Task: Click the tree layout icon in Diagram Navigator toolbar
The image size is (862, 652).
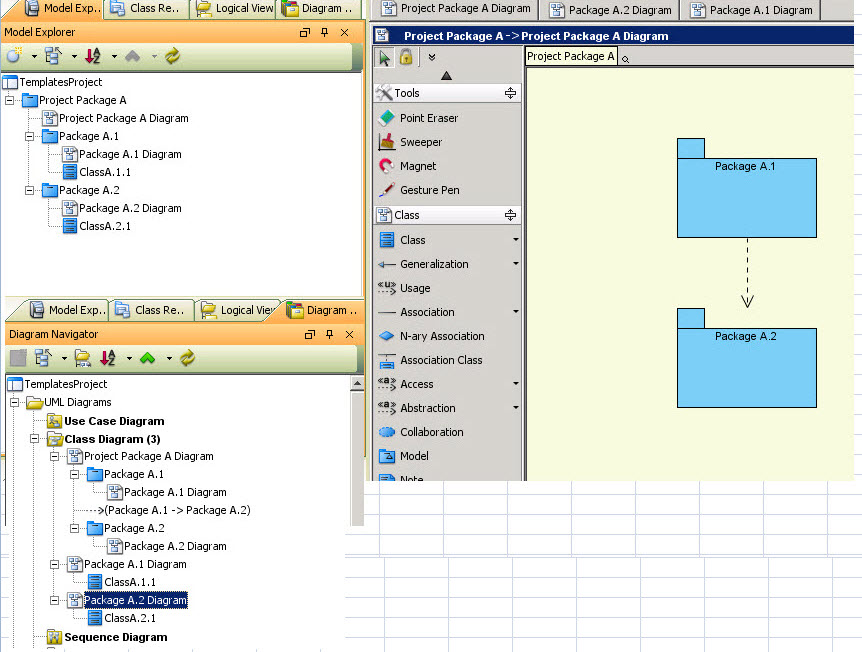Action: [x=43, y=358]
